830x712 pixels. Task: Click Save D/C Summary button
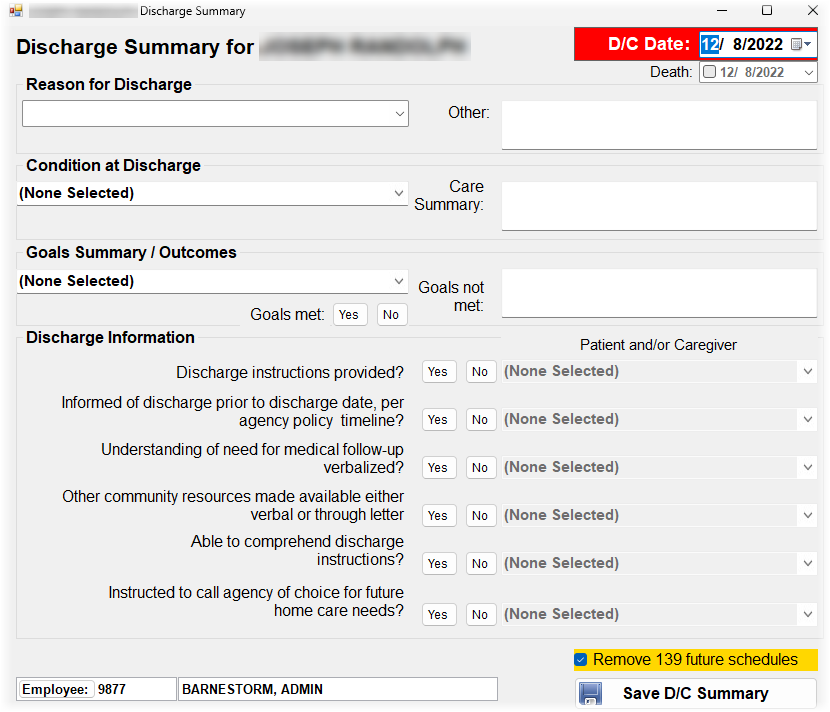coord(695,694)
